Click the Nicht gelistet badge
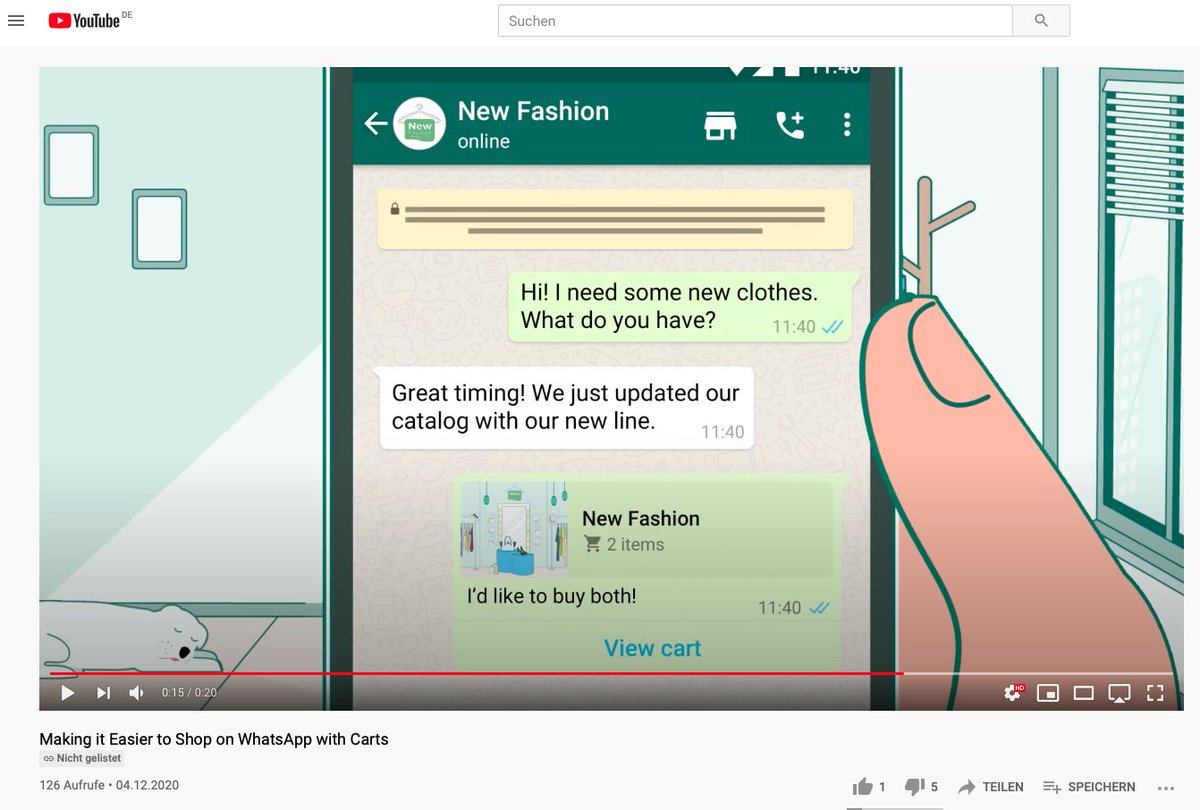 point(82,759)
